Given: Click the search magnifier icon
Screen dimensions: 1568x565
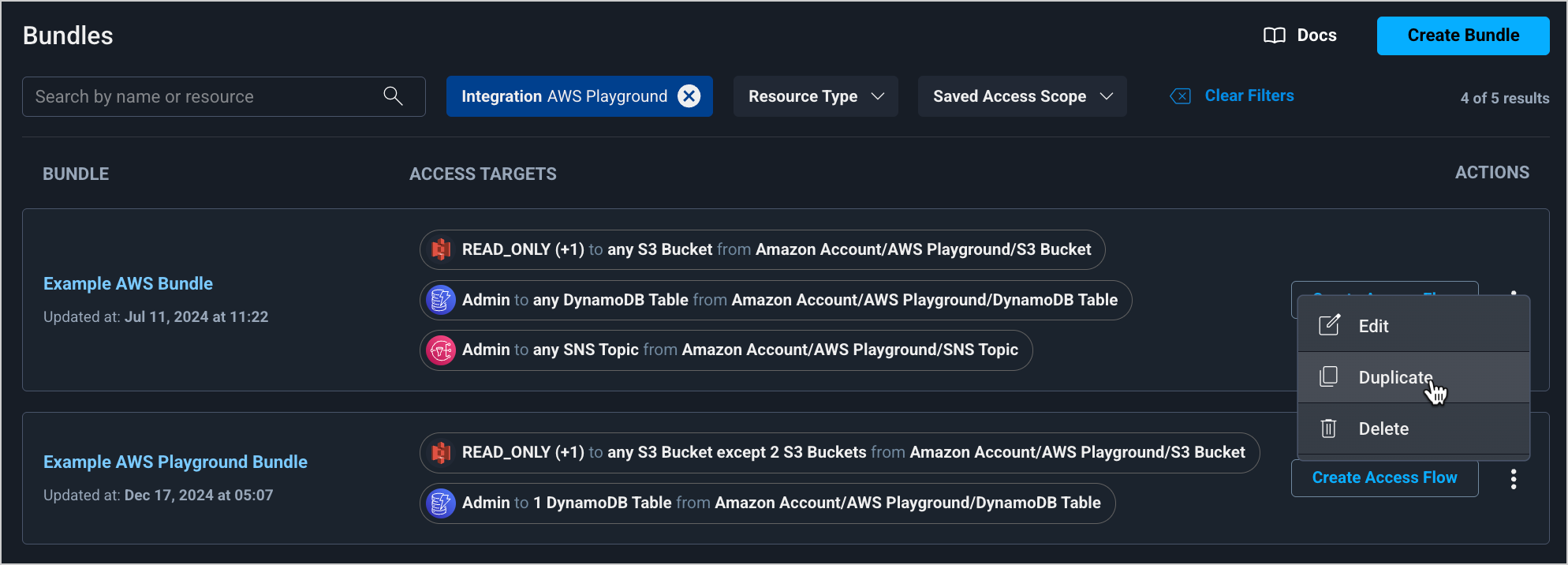Looking at the screenshot, I should coord(393,96).
